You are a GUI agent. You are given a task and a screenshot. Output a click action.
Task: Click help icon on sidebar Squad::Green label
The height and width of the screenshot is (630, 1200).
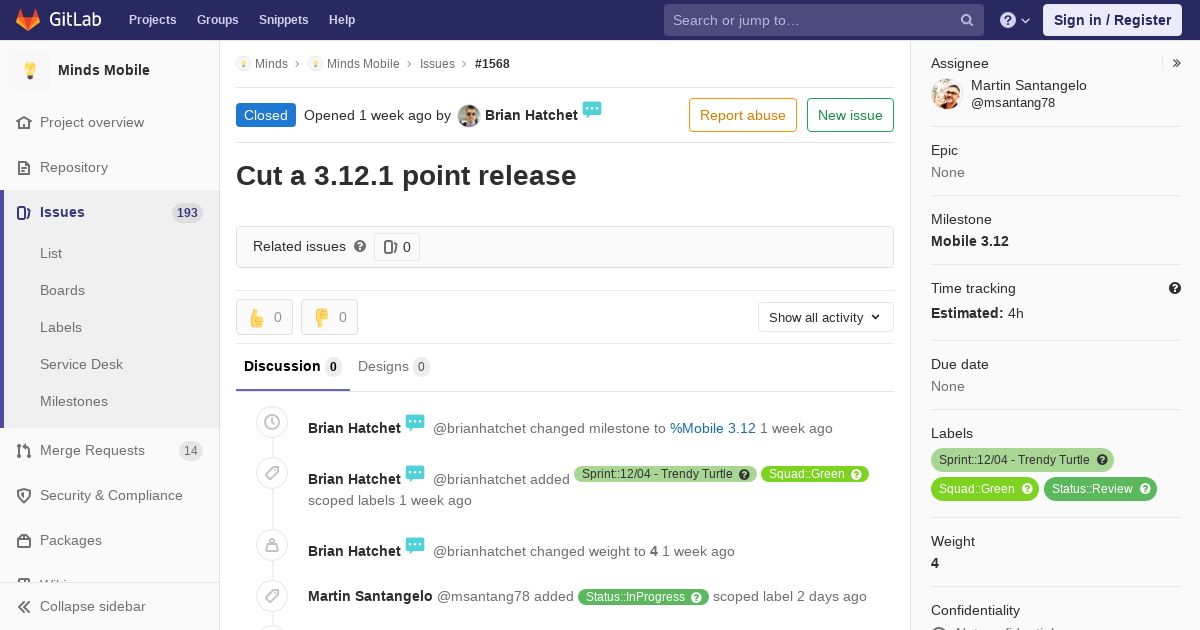[1027, 489]
